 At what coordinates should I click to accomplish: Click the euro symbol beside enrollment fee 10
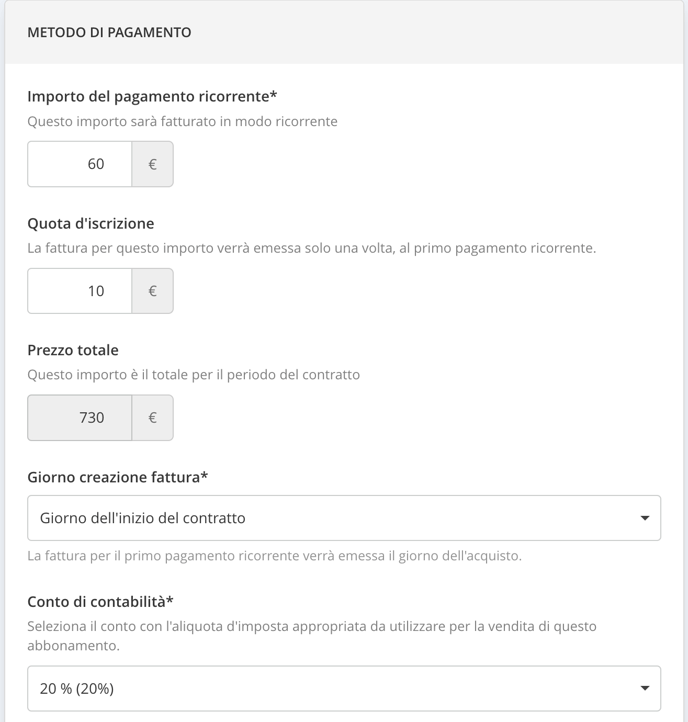(152, 291)
